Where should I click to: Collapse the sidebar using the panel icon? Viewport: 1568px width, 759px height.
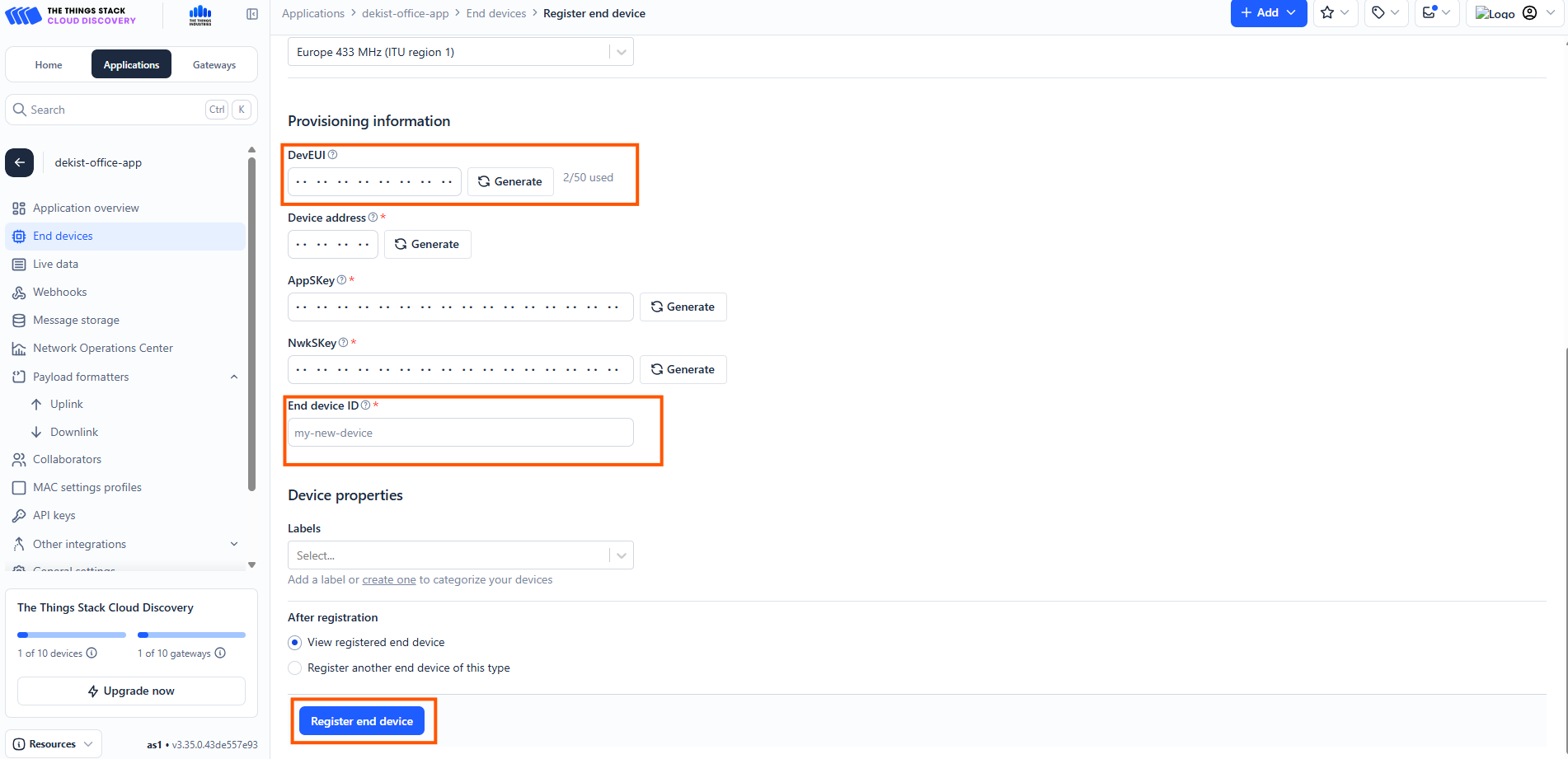click(252, 14)
